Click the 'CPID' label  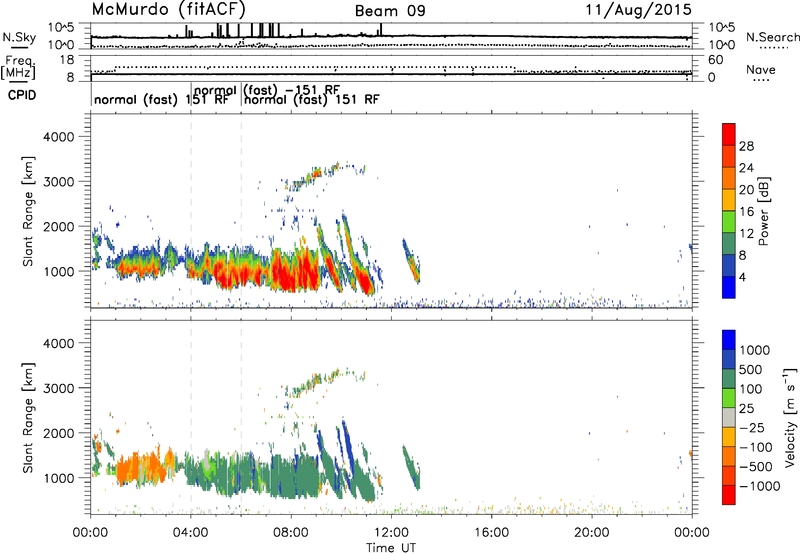[22, 95]
